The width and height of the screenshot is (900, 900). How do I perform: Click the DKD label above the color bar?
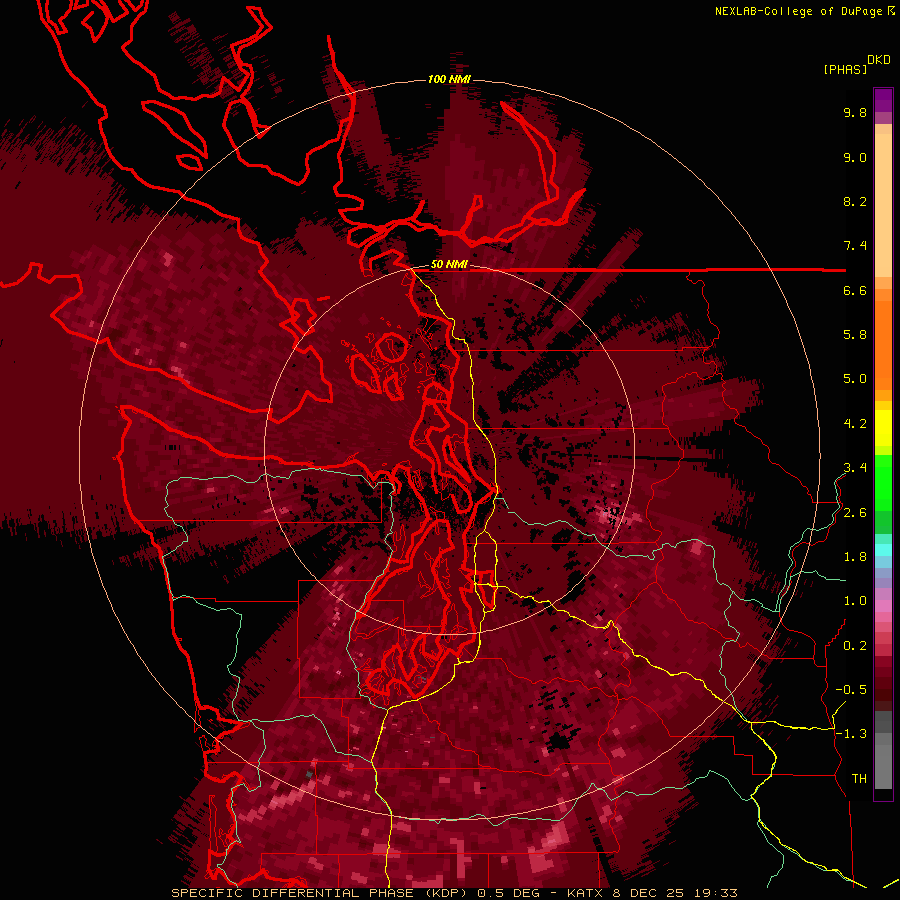pyautogui.click(x=878, y=60)
